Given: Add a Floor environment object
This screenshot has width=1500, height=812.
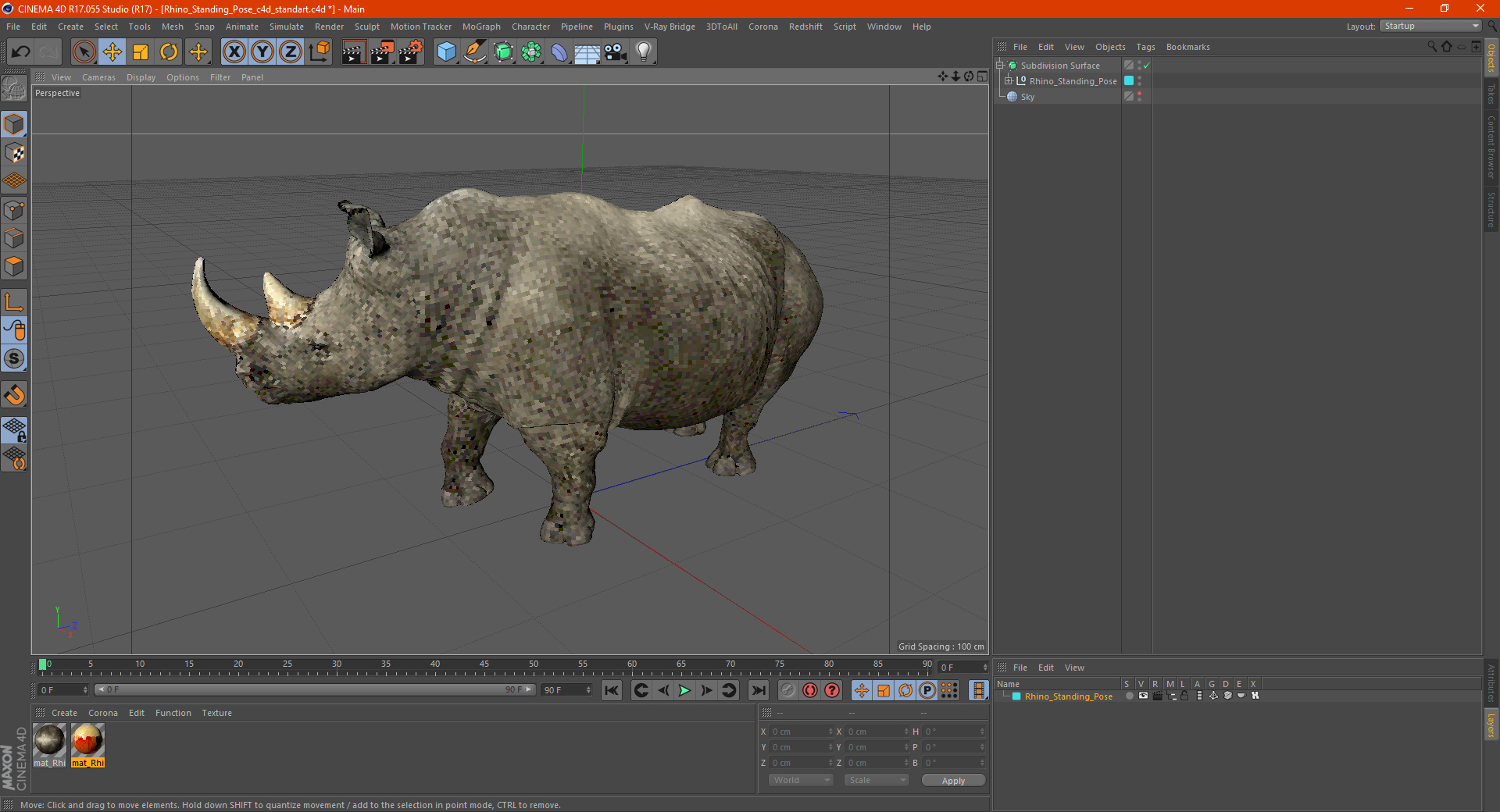Looking at the screenshot, I should [x=587, y=52].
